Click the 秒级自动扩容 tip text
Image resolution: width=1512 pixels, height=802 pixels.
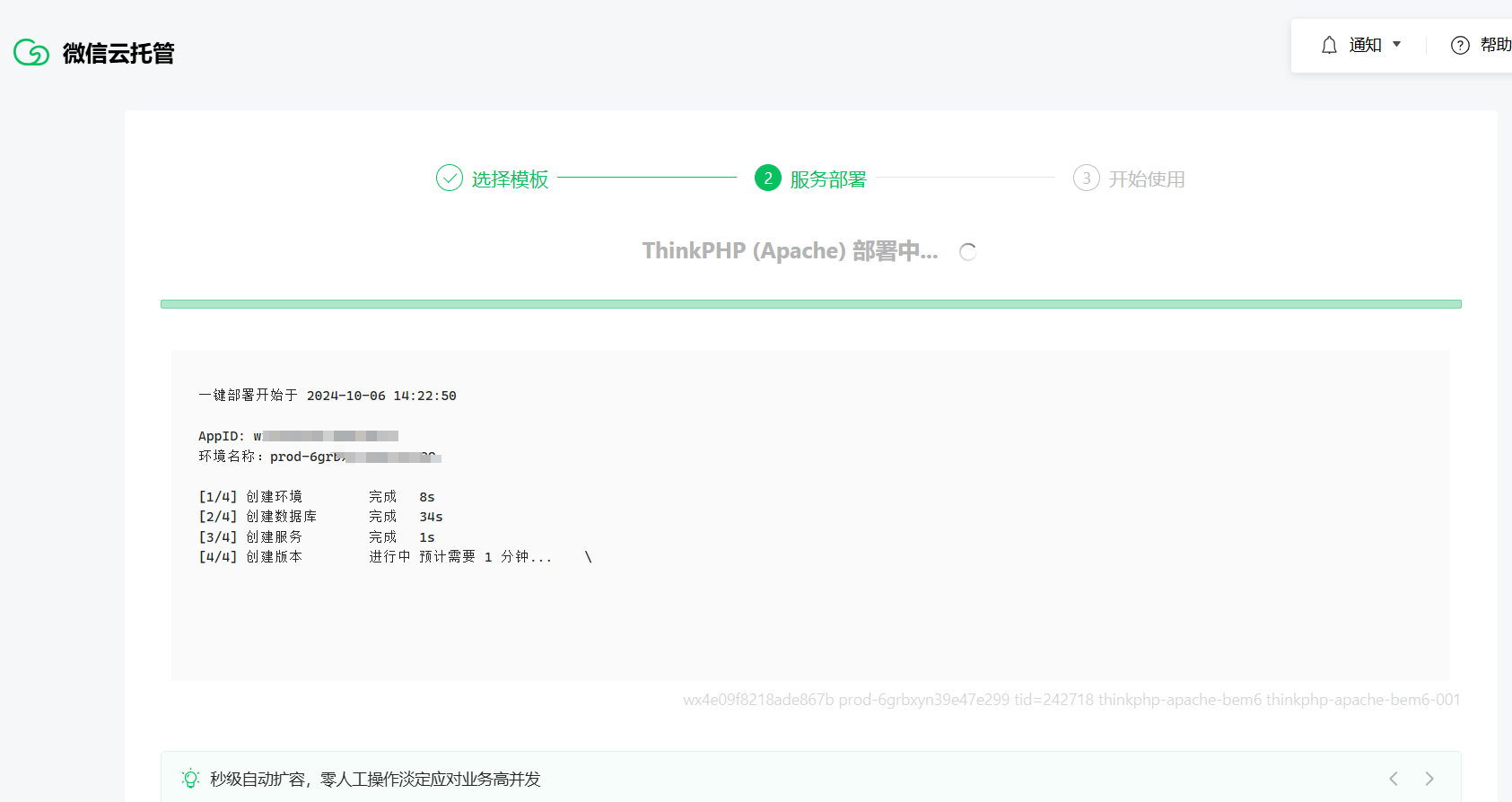pyautogui.click(x=375, y=779)
